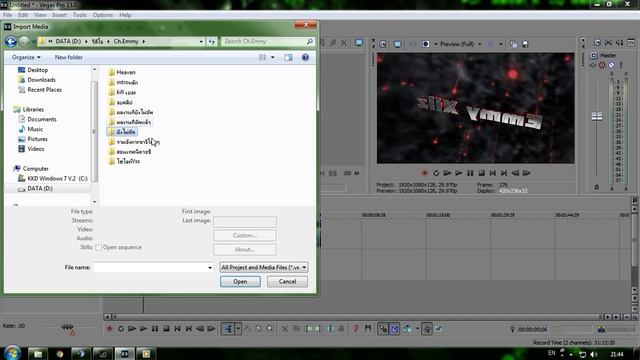Click Stop in the timeline transport bar

[166, 329]
